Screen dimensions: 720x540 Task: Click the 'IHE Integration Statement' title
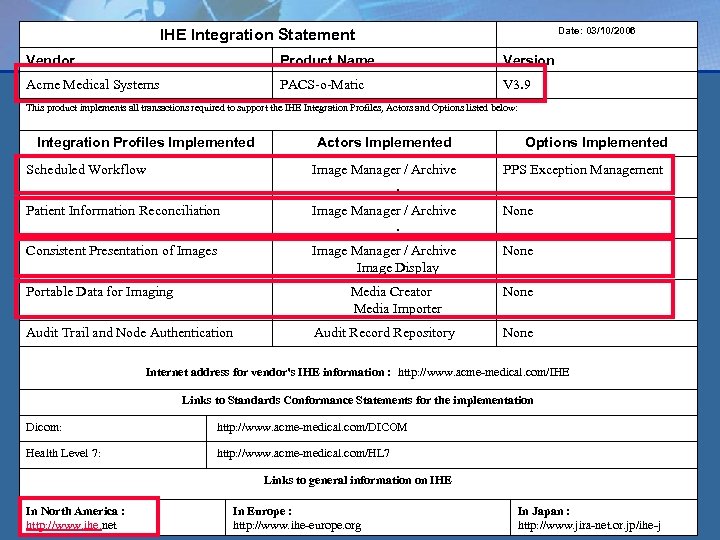258,34
